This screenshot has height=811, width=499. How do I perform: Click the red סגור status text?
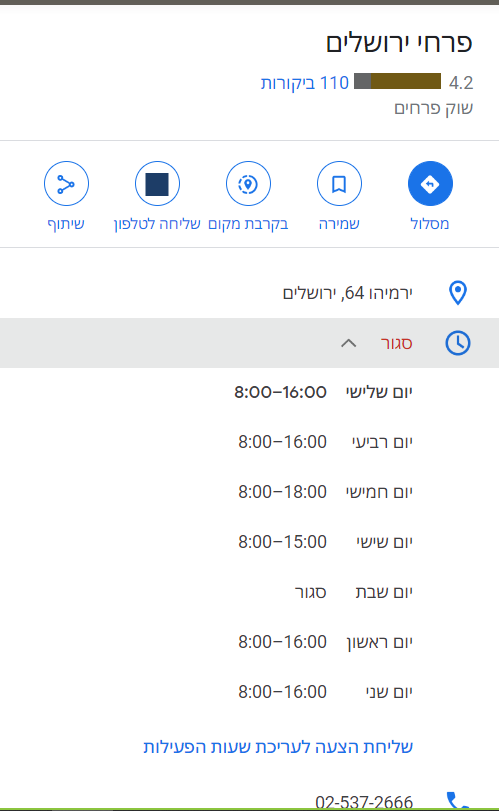pyautogui.click(x=397, y=343)
